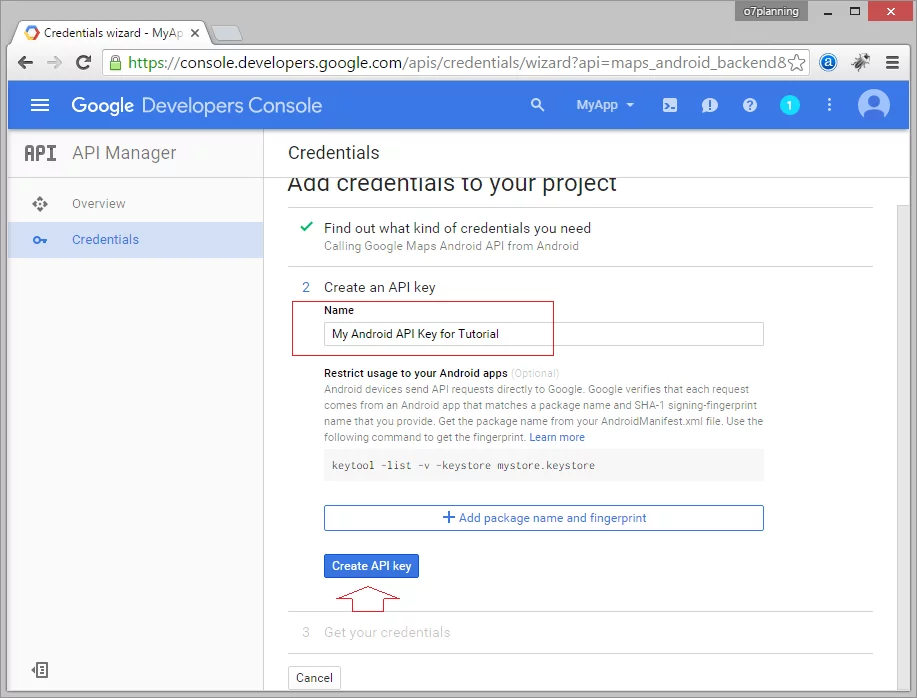Click the blue 'a' extension icon
Viewport: 917px width, 698px height.
click(828, 62)
